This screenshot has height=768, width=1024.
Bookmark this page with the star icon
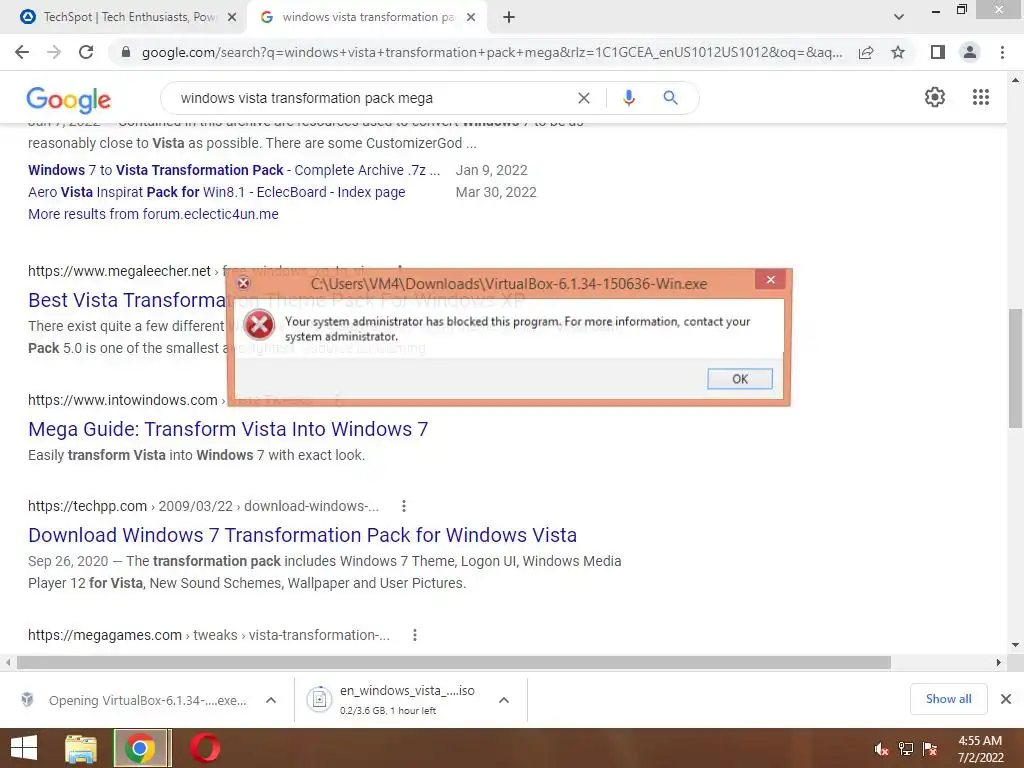[898, 52]
